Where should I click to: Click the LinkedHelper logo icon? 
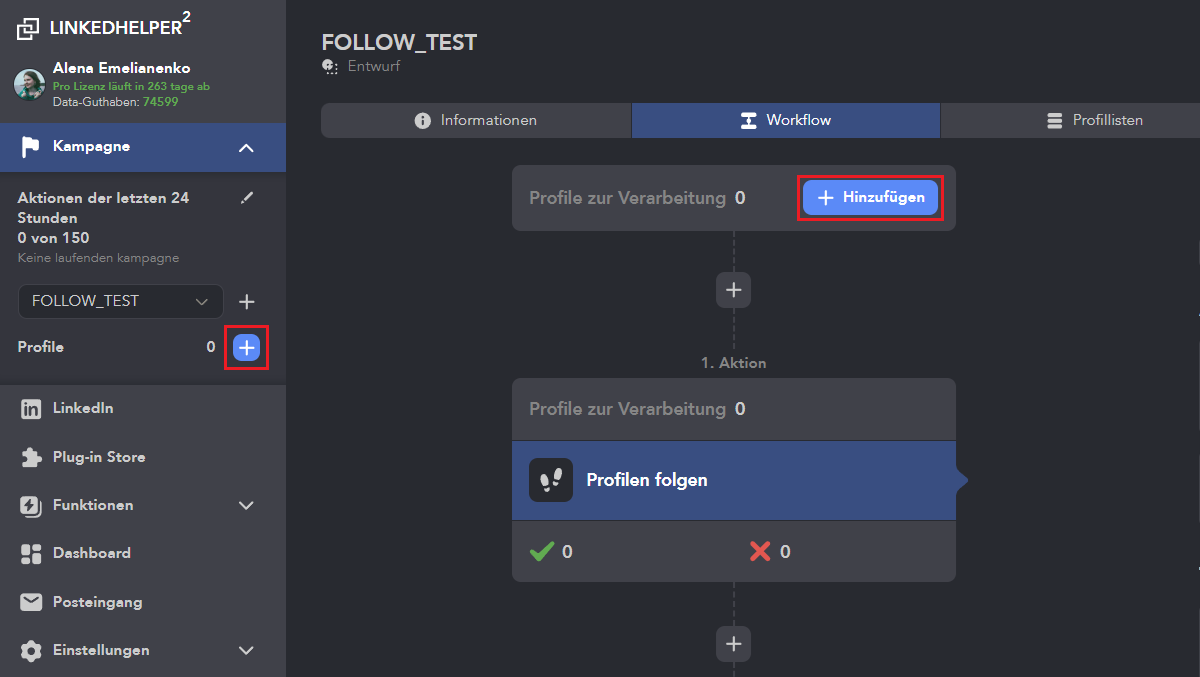pos(28,29)
